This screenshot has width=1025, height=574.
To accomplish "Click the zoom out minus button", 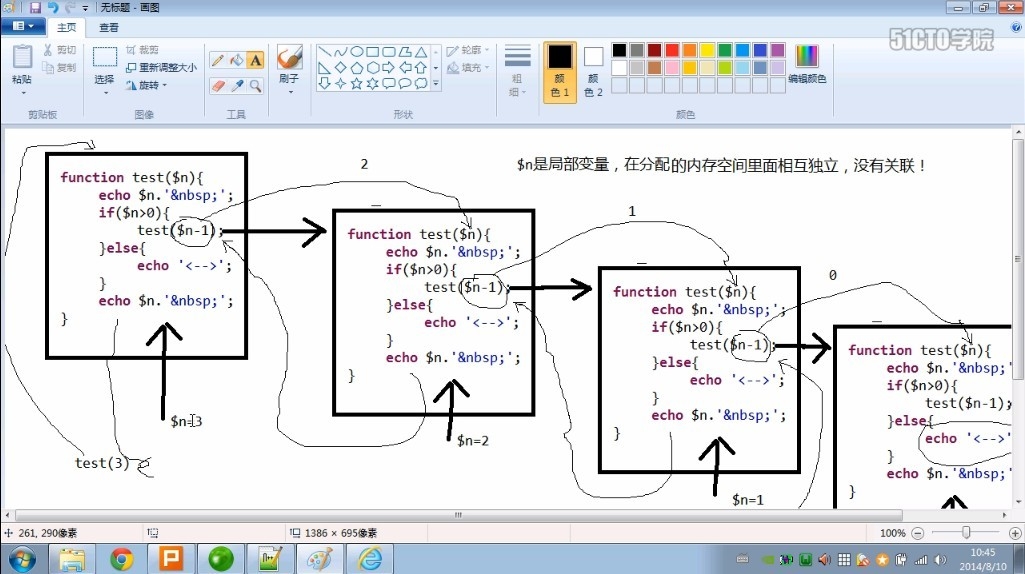I will pos(918,533).
